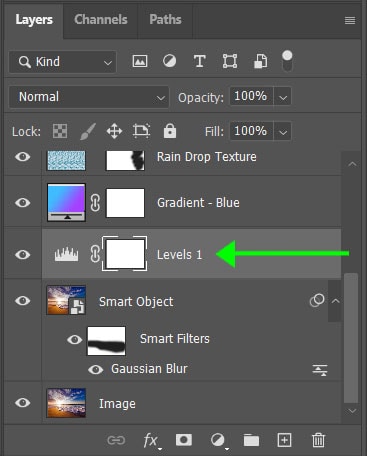Collapse the Smart Object filters list
The image size is (367, 456).
(335, 301)
